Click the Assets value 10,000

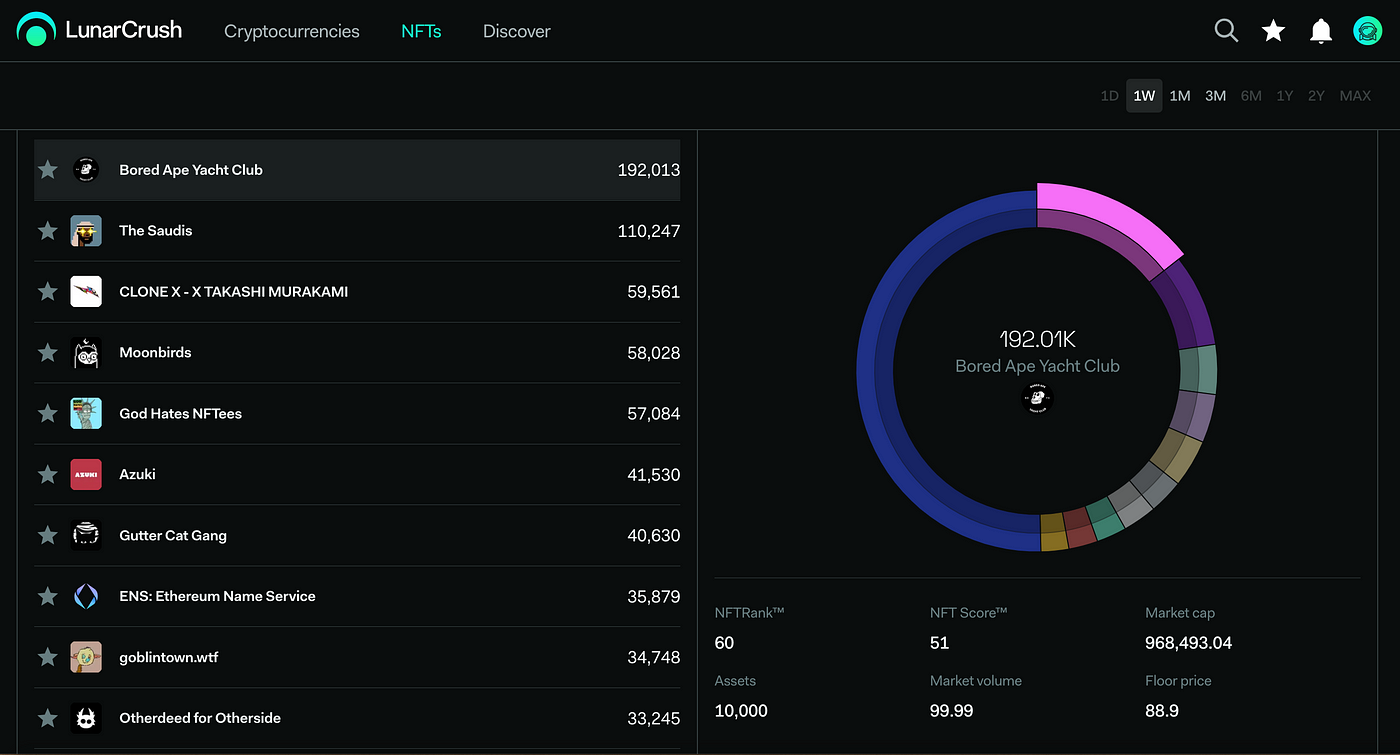(741, 711)
